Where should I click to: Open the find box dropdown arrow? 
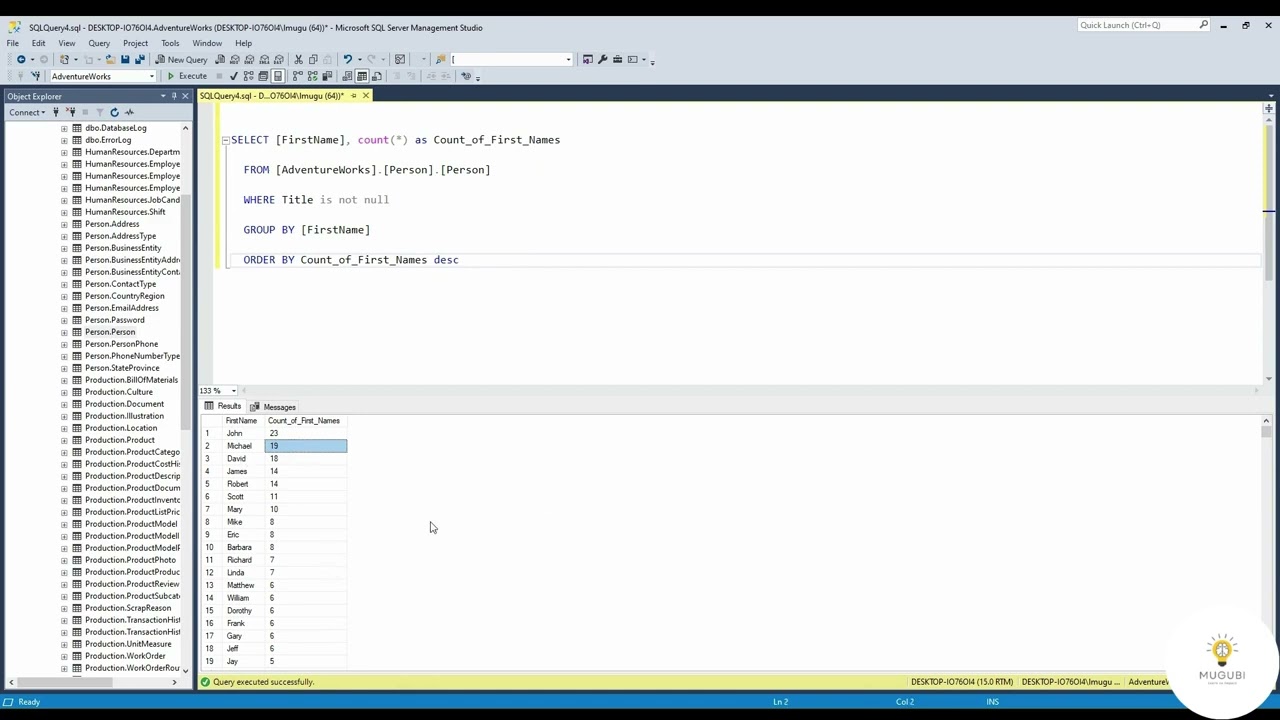pos(568,59)
